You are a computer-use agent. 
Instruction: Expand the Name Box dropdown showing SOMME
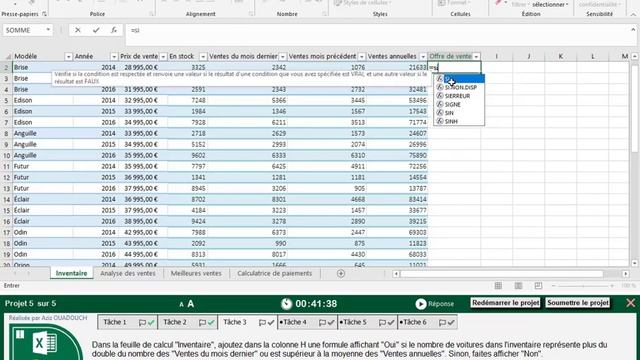pos(48,30)
